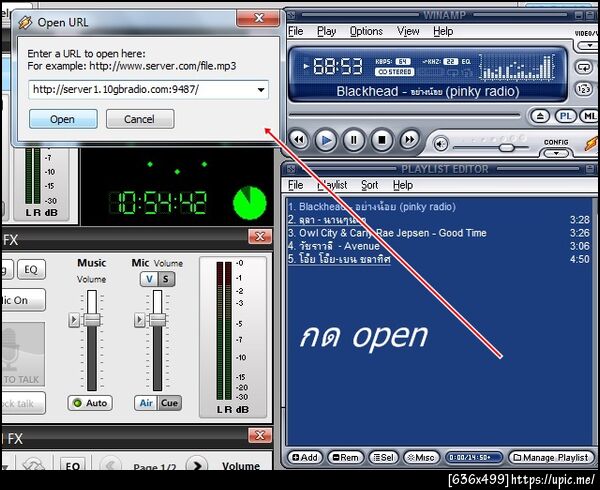
Task: Click the green countdown pie indicator
Action: (249, 203)
